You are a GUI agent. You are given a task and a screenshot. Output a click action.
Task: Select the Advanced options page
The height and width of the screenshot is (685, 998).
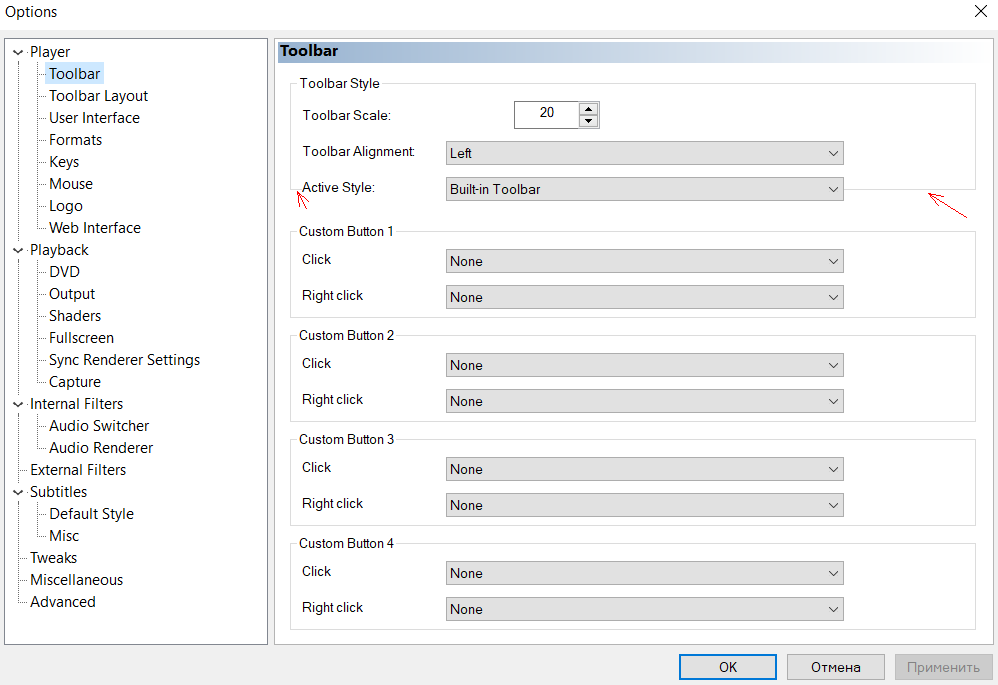[x=63, y=602]
